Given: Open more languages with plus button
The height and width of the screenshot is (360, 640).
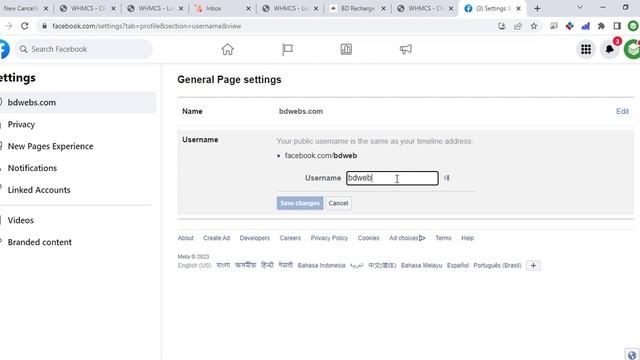Looking at the screenshot, I should click(533, 266).
